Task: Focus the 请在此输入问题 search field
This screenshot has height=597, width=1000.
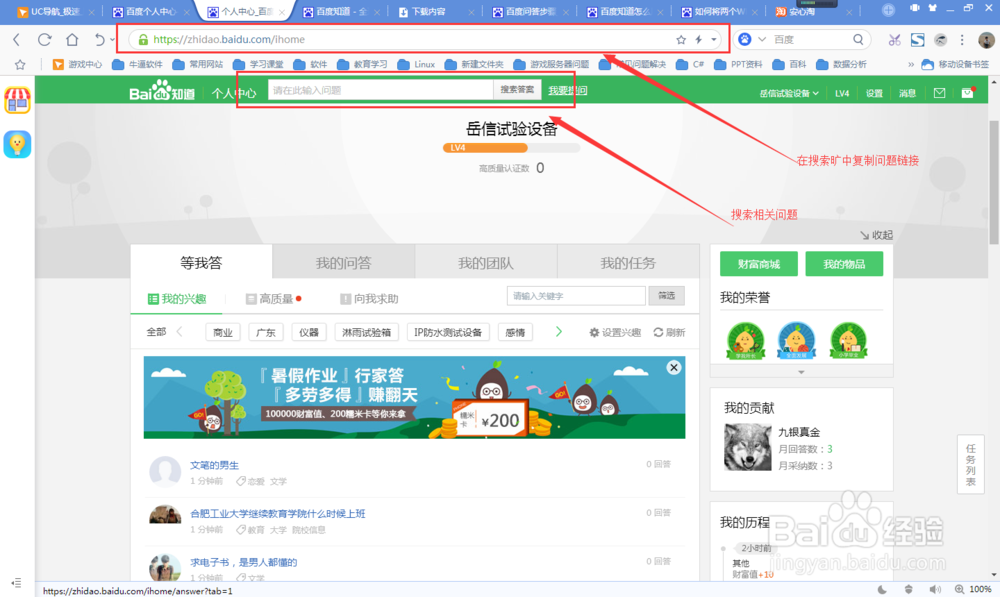Action: [381, 90]
